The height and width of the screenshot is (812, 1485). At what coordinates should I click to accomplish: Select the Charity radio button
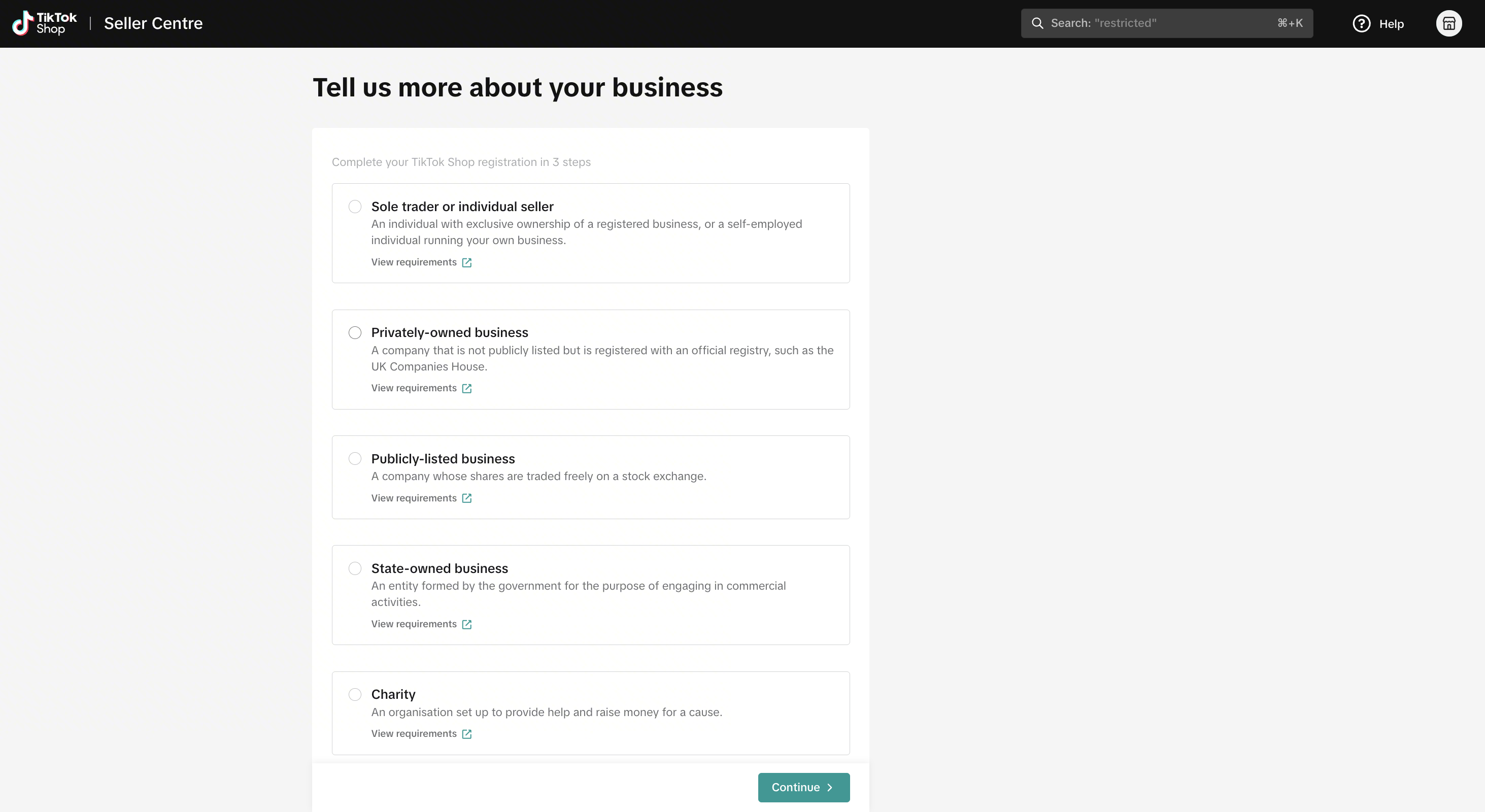coord(355,694)
